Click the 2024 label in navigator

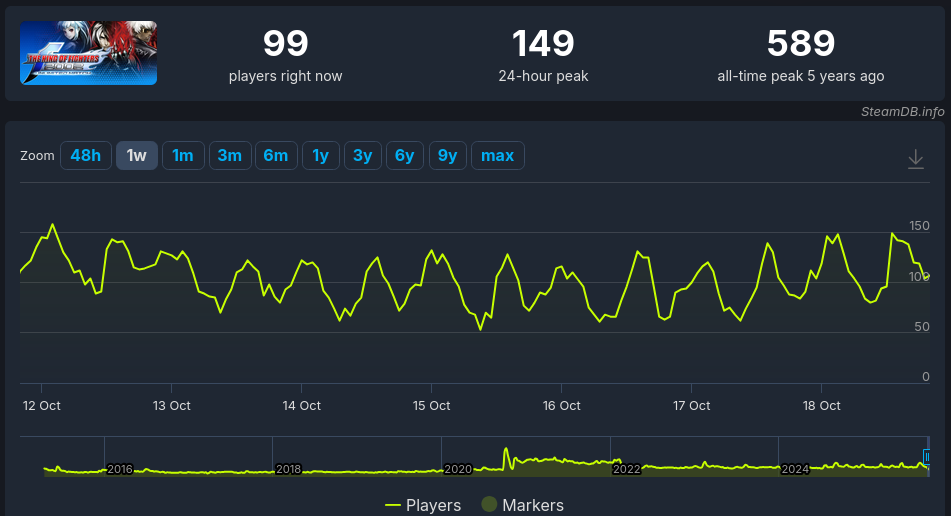(795, 469)
